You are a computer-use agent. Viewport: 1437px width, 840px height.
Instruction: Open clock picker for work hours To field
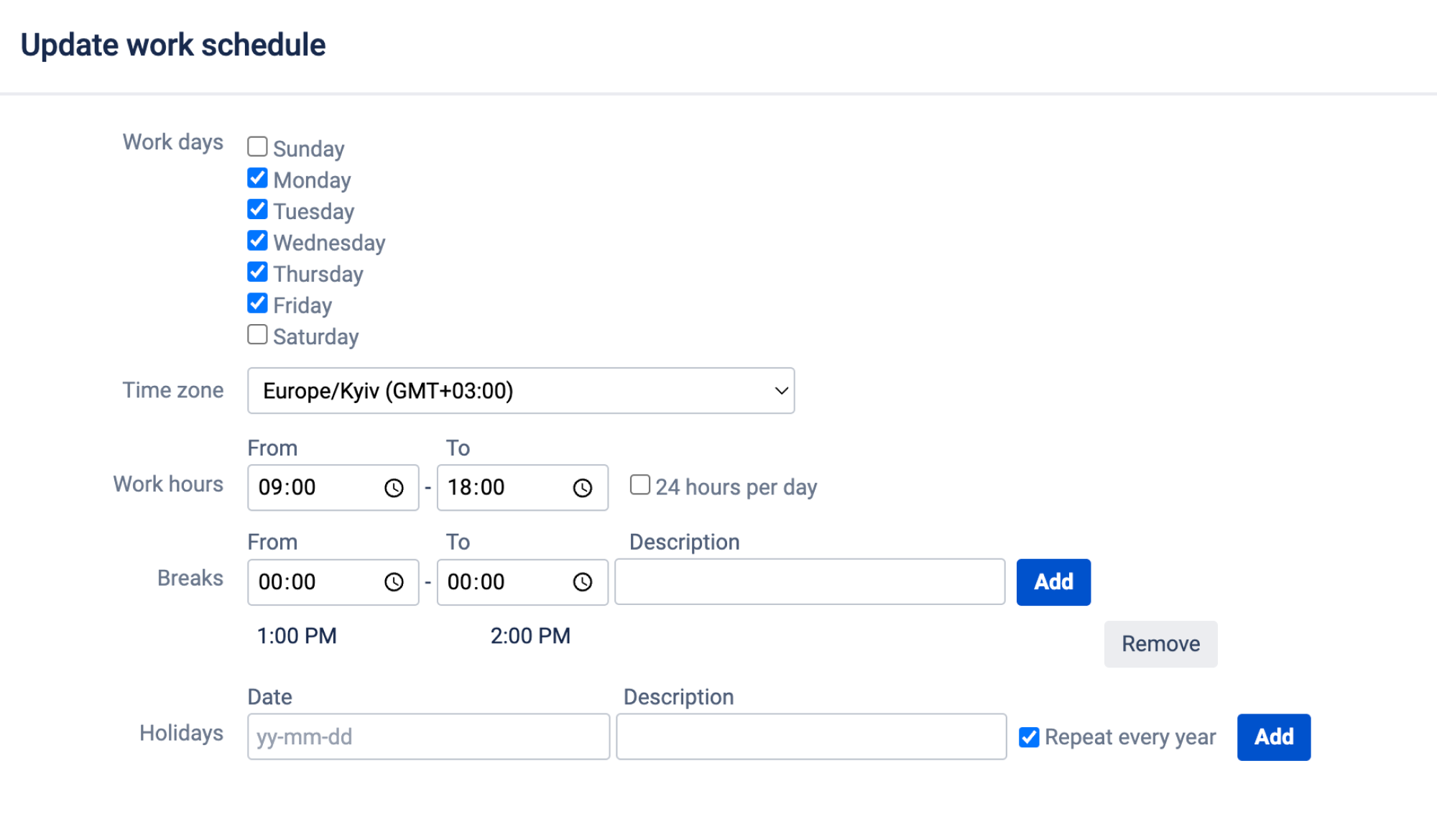(583, 488)
